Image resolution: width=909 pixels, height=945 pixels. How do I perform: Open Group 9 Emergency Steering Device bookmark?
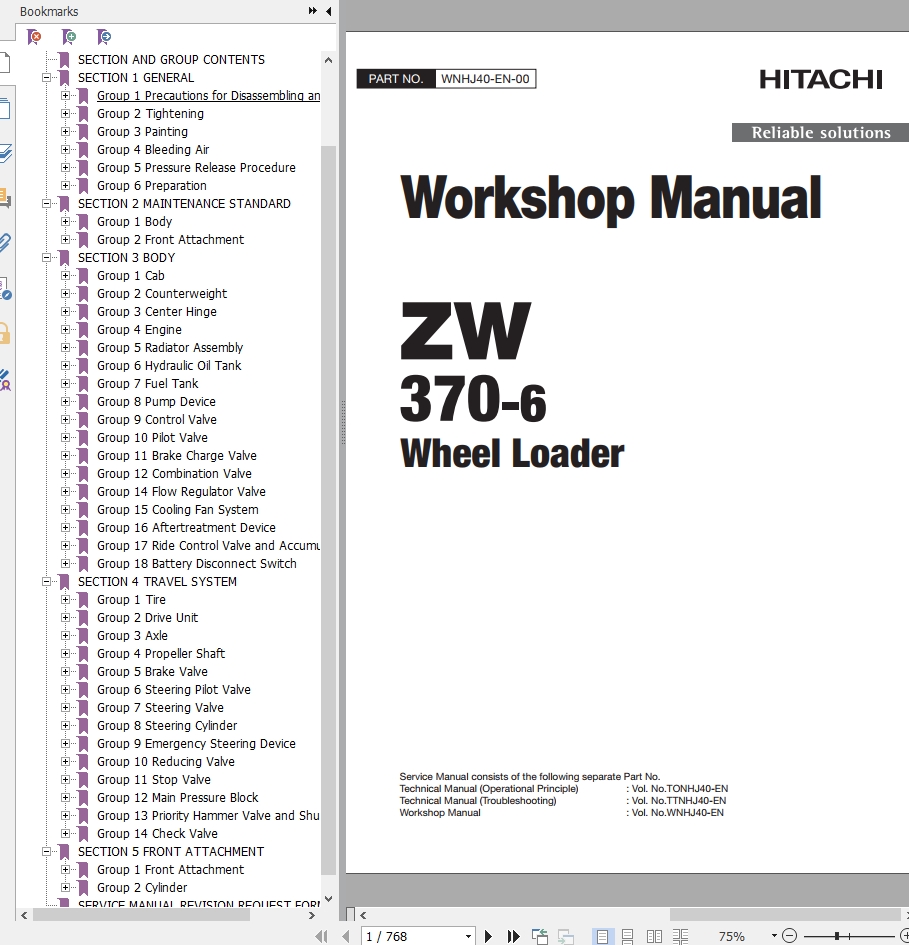tap(196, 744)
